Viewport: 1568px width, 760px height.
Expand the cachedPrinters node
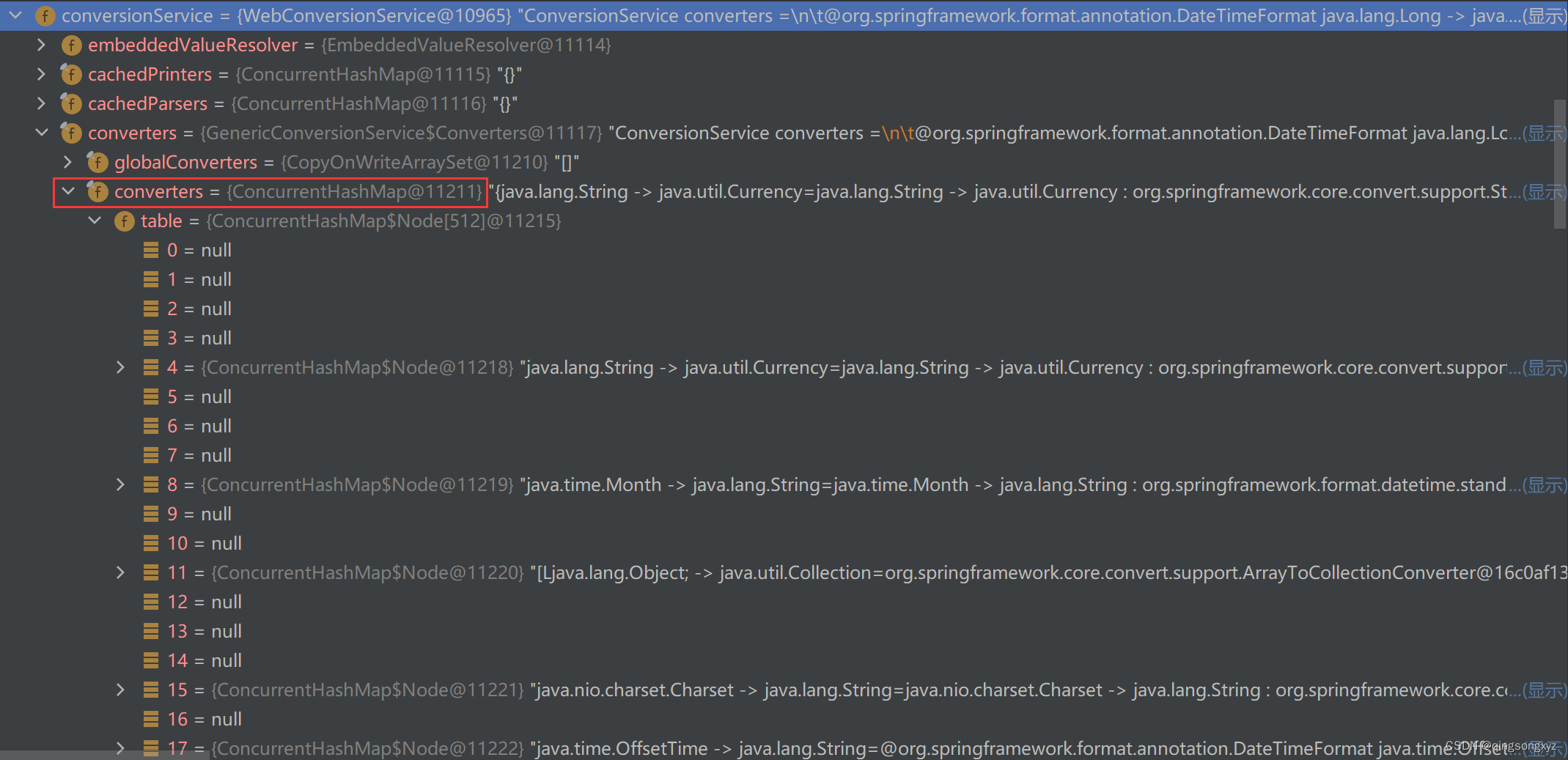pyautogui.click(x=42, y=74)
